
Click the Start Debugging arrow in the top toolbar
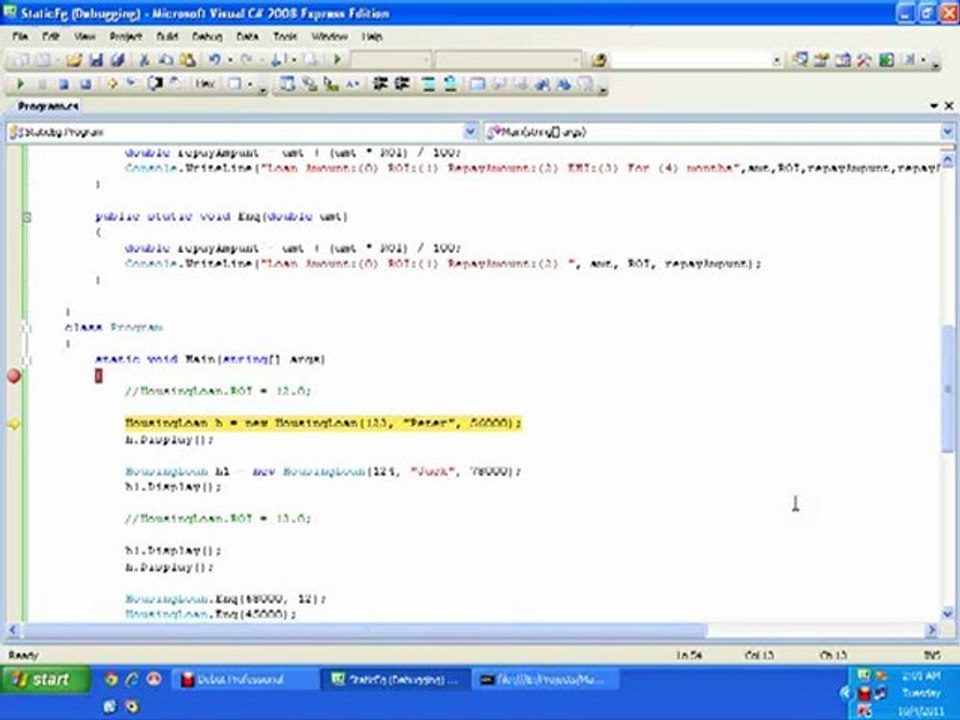(337, 59)
